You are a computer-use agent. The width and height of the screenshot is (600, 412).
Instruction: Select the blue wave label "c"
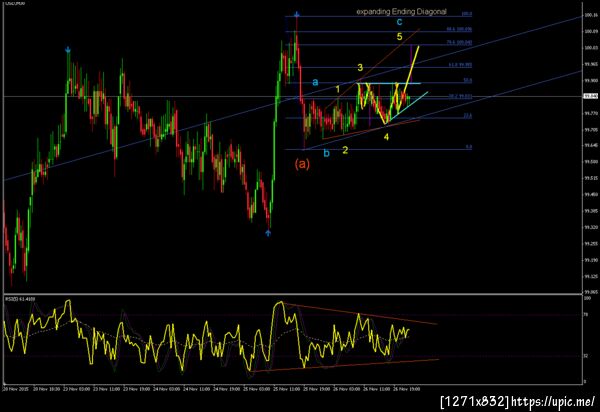pyautogui.click(x=399, y=22)
